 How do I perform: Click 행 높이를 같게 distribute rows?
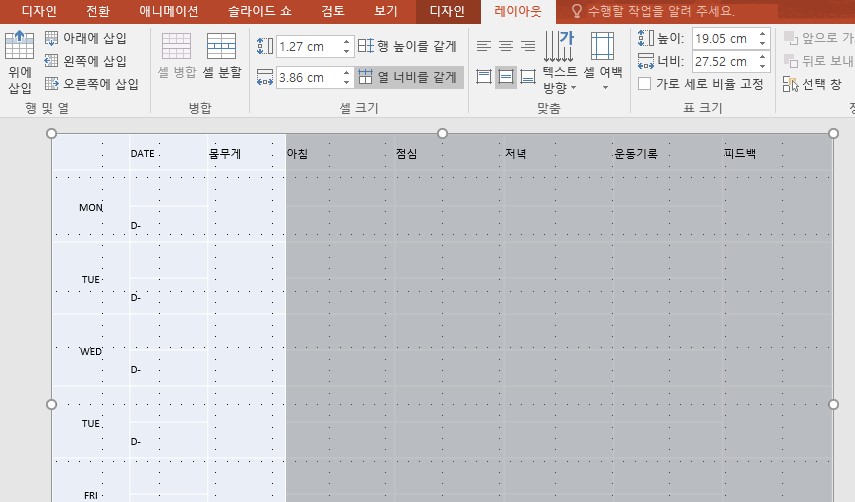[x=407, y=46]
